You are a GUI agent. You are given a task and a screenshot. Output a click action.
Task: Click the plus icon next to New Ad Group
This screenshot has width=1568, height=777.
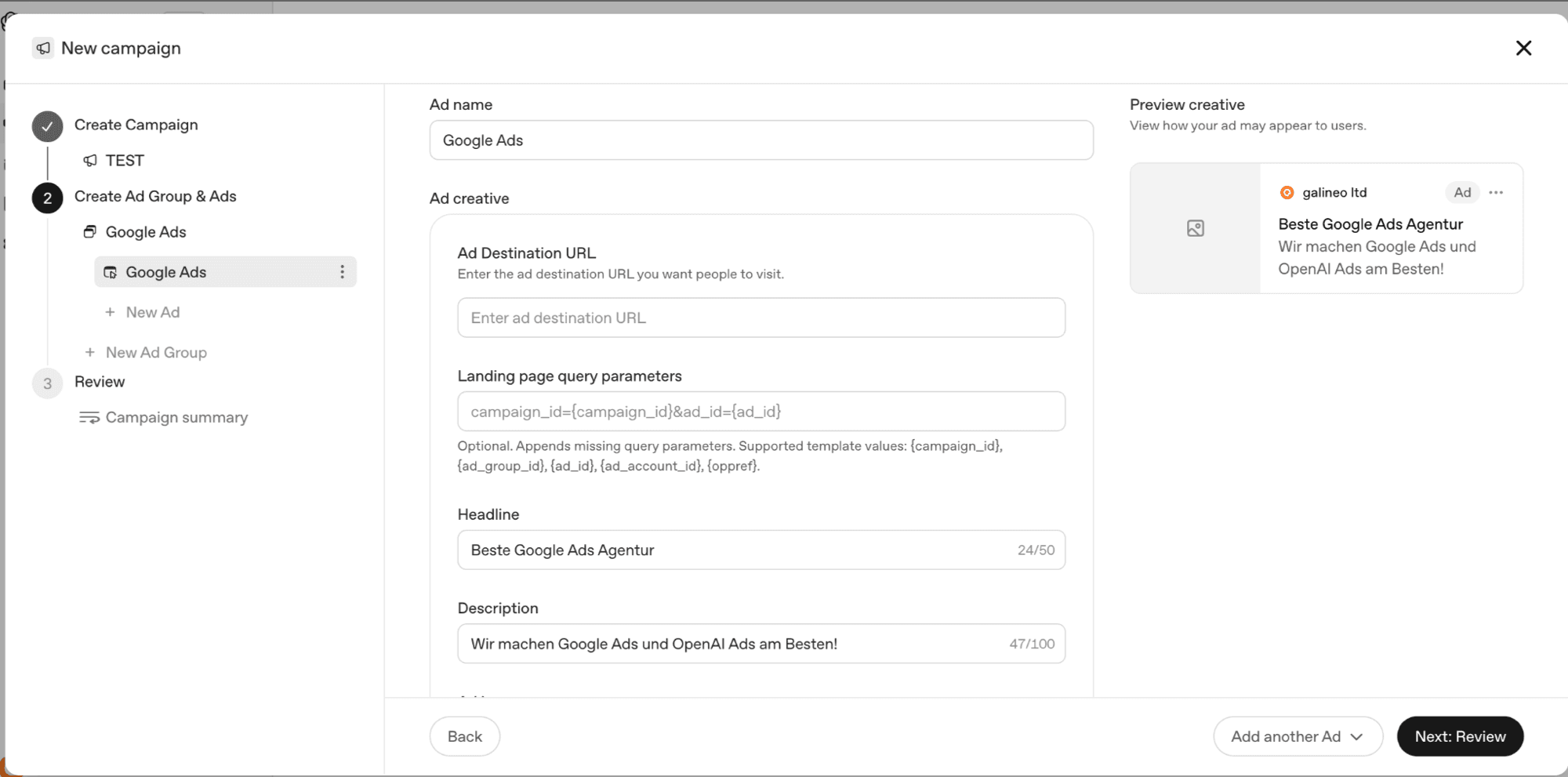point(89,352)
